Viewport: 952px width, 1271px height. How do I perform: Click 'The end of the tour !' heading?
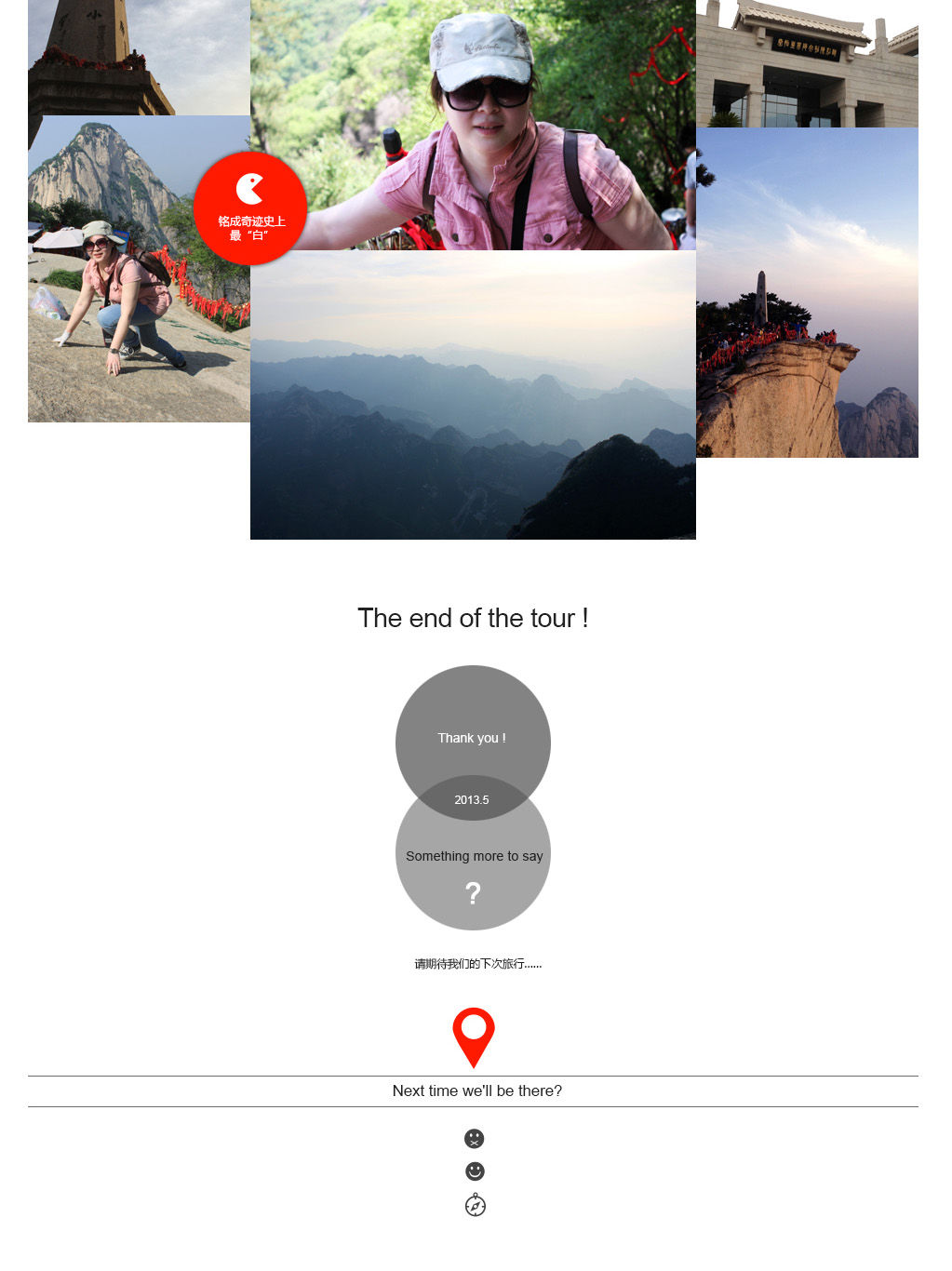point(473,618)
